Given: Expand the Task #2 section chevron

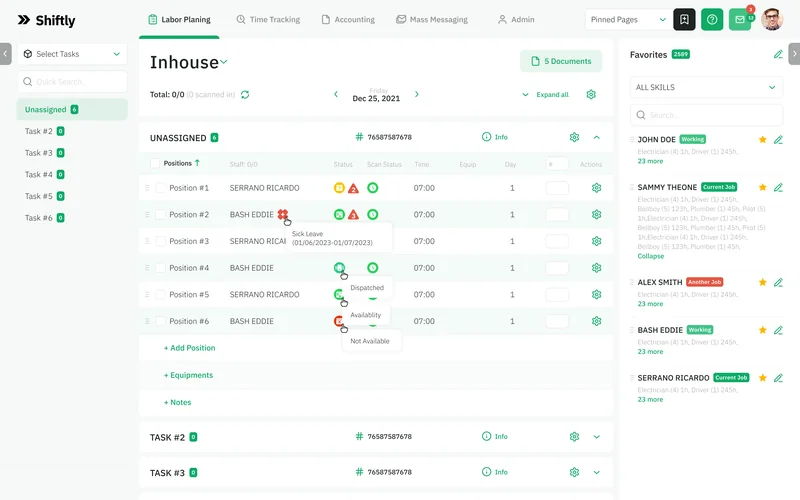Looking at the screenshot, I should click(x=596, y=437).
